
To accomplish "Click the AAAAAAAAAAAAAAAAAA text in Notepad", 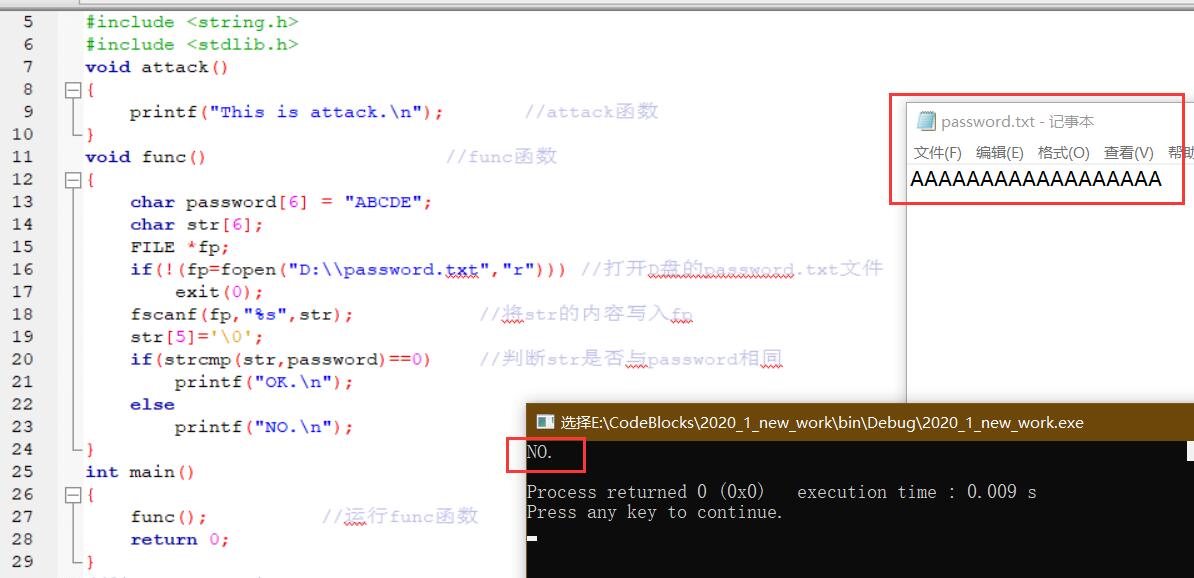I will tap(1036, 180).
